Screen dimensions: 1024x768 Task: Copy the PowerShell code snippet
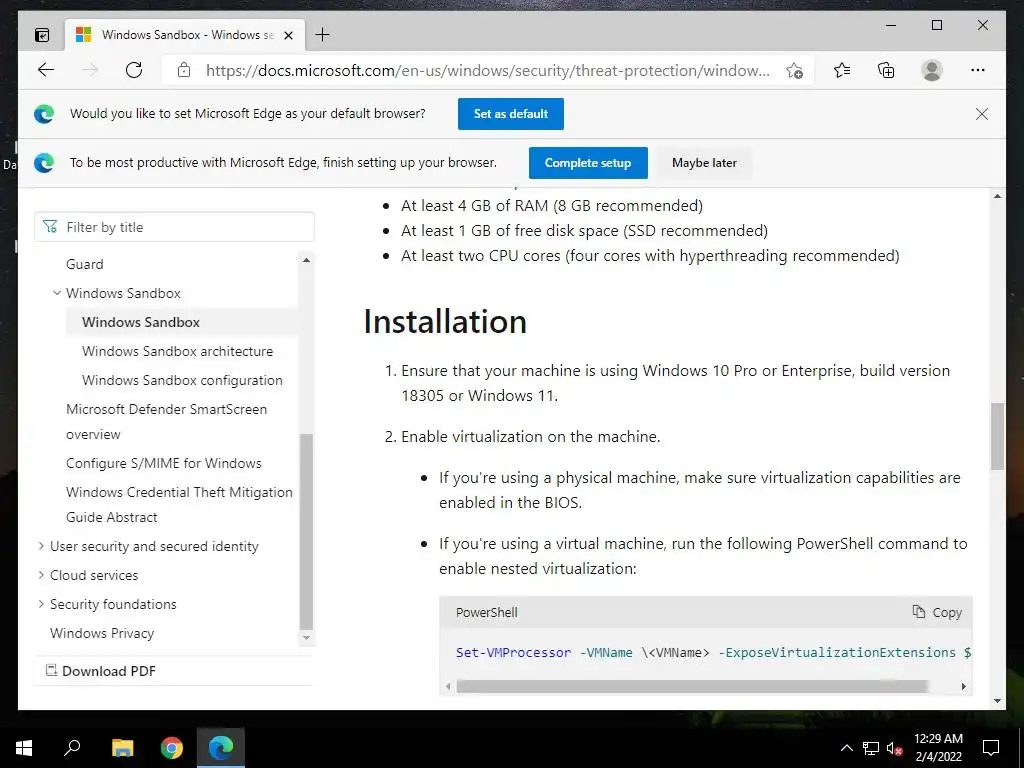click(x=937, y=612)
